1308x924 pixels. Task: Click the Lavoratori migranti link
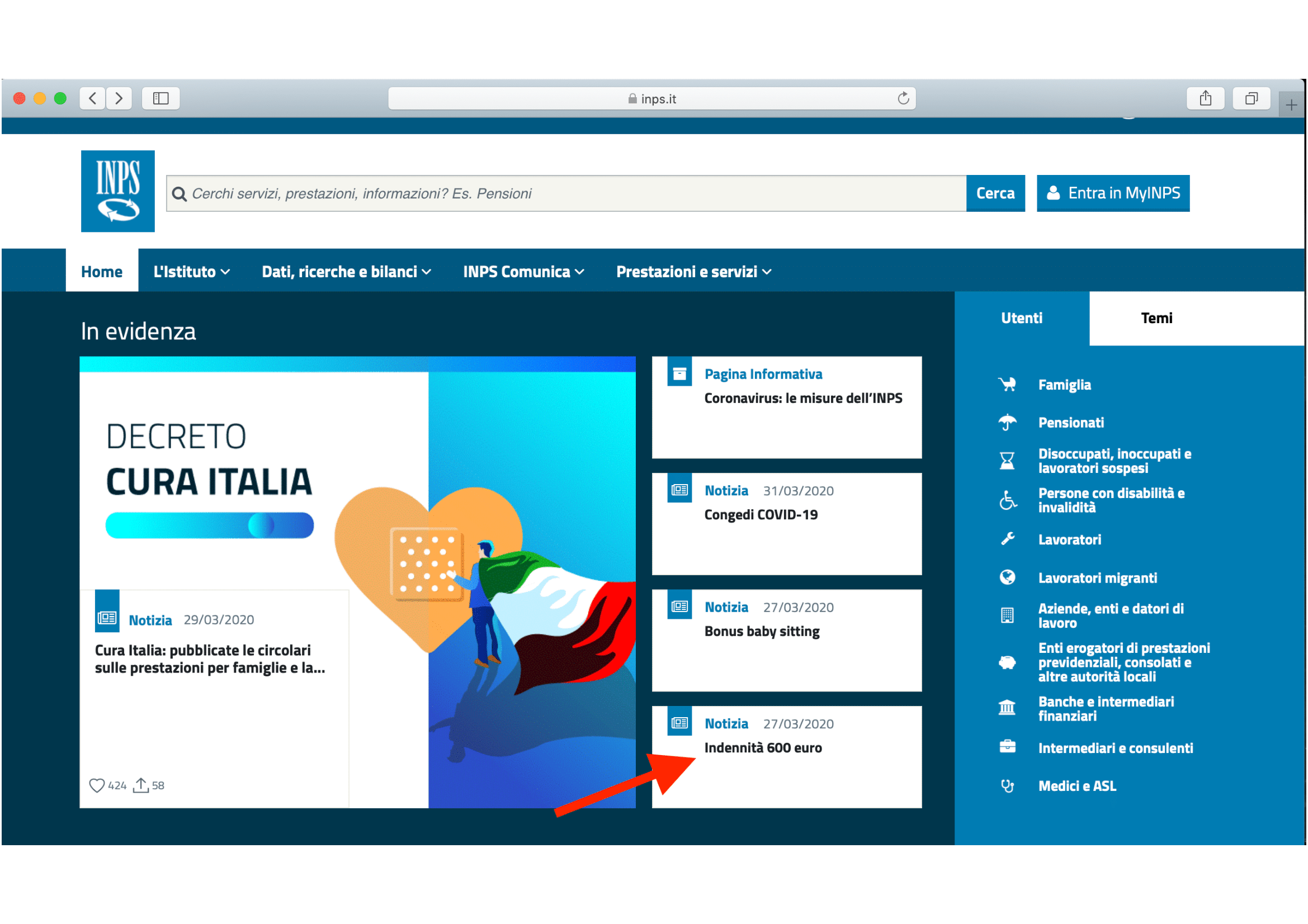click(x=1097, y=579)
